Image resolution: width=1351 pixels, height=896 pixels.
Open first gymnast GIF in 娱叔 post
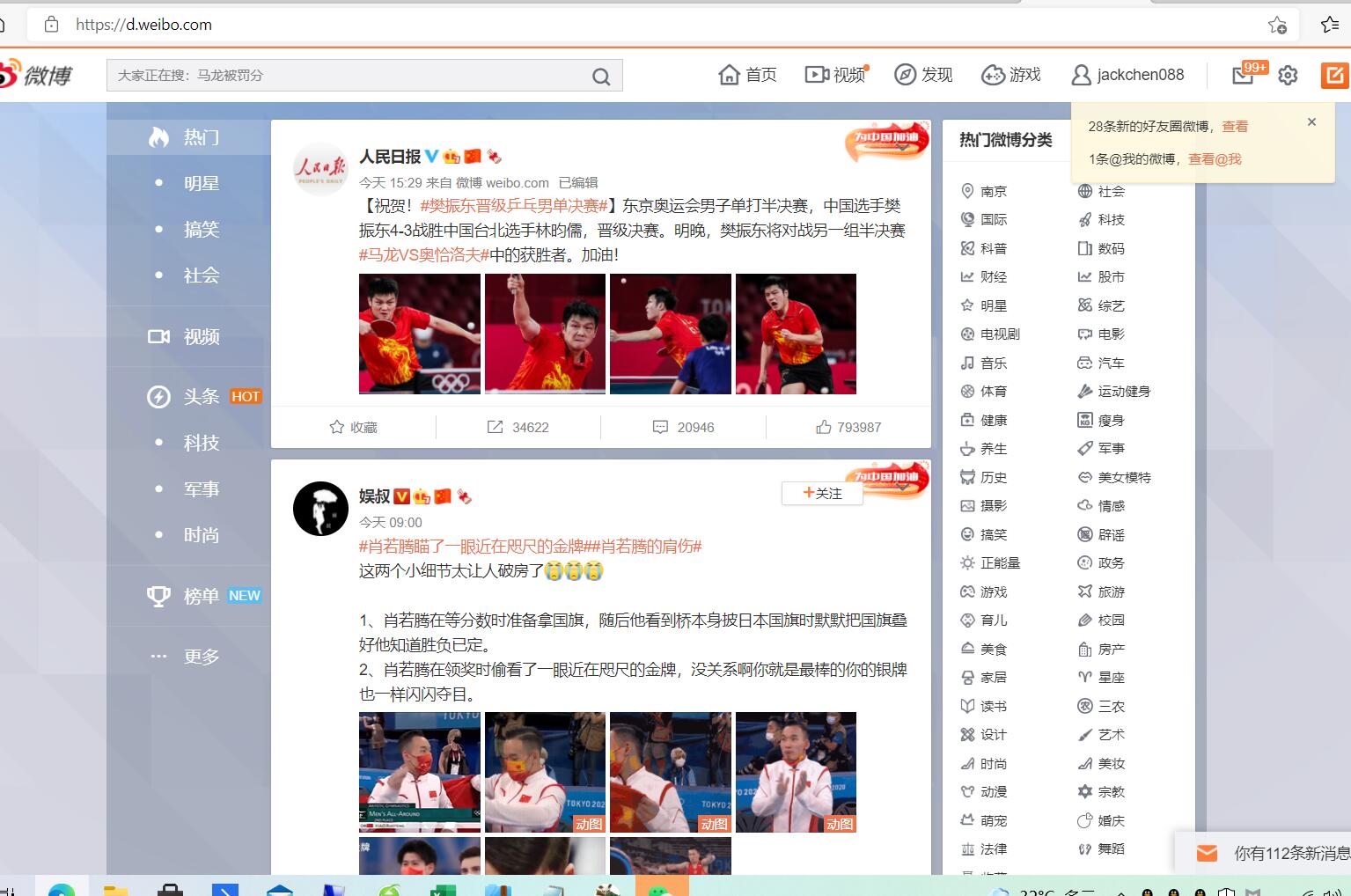point(420,772)
